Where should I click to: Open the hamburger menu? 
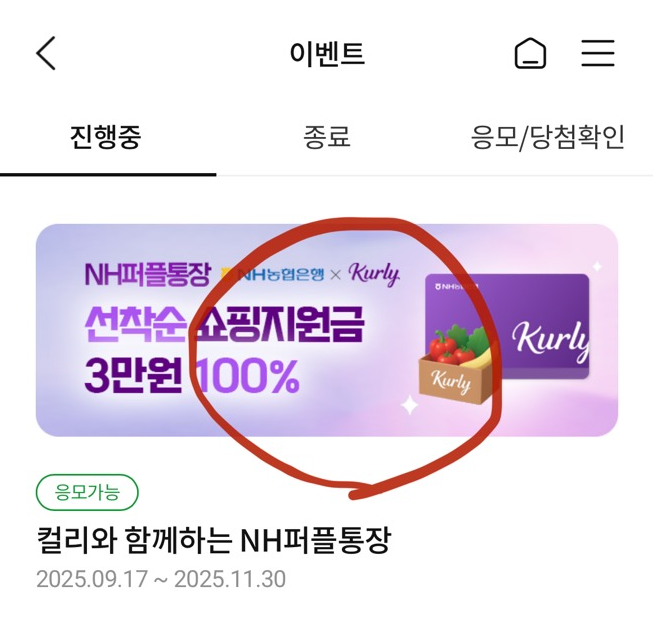point(598,53)
